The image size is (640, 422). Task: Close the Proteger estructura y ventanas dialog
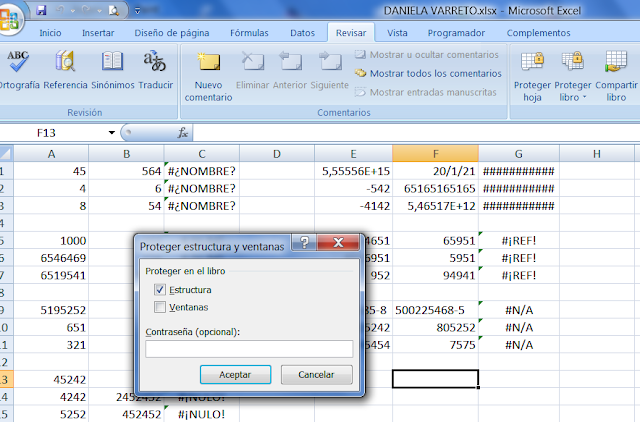click(338, 242)
